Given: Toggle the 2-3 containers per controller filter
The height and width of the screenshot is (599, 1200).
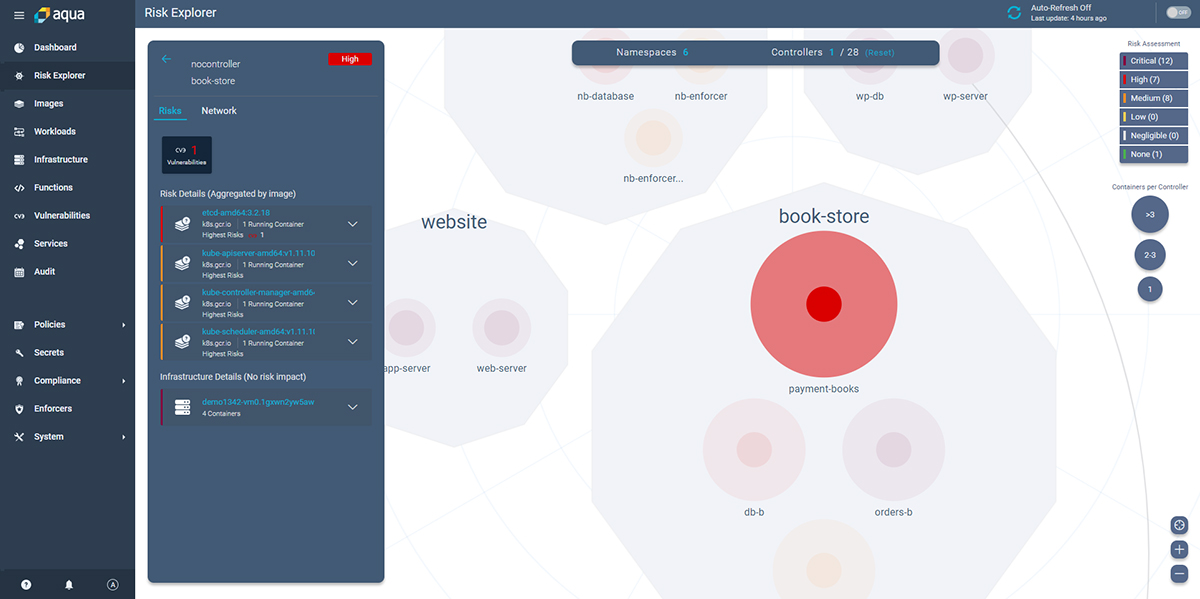Looking at the screenshot, I should 1150,256.
